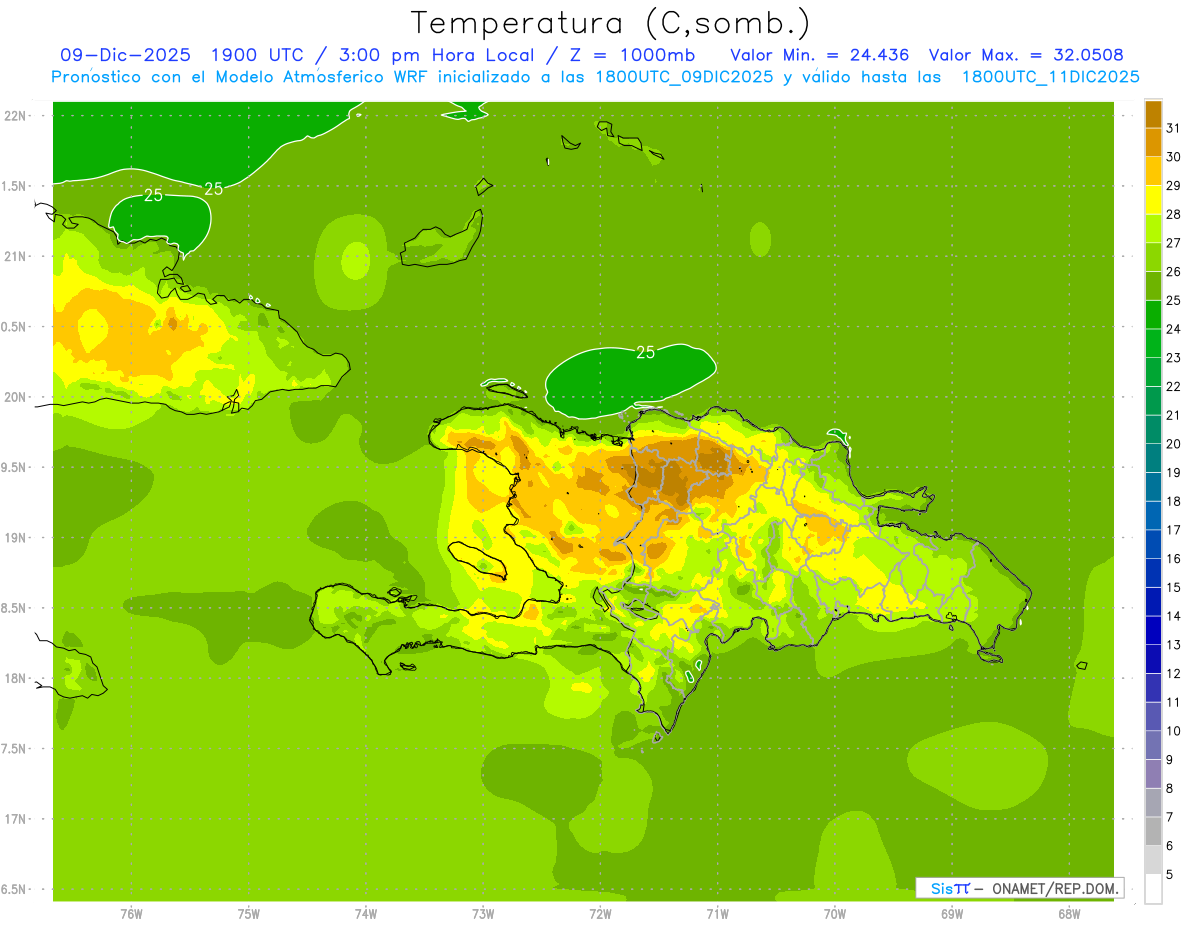Click the 20N latitude axis label
The width and height of the screenshot is (1200, 927).
click(x=16, y=397)
